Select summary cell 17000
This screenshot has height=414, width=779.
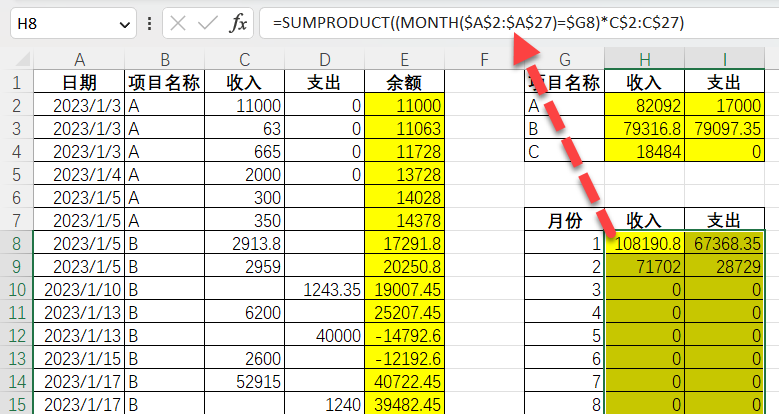tap(724, 105)
